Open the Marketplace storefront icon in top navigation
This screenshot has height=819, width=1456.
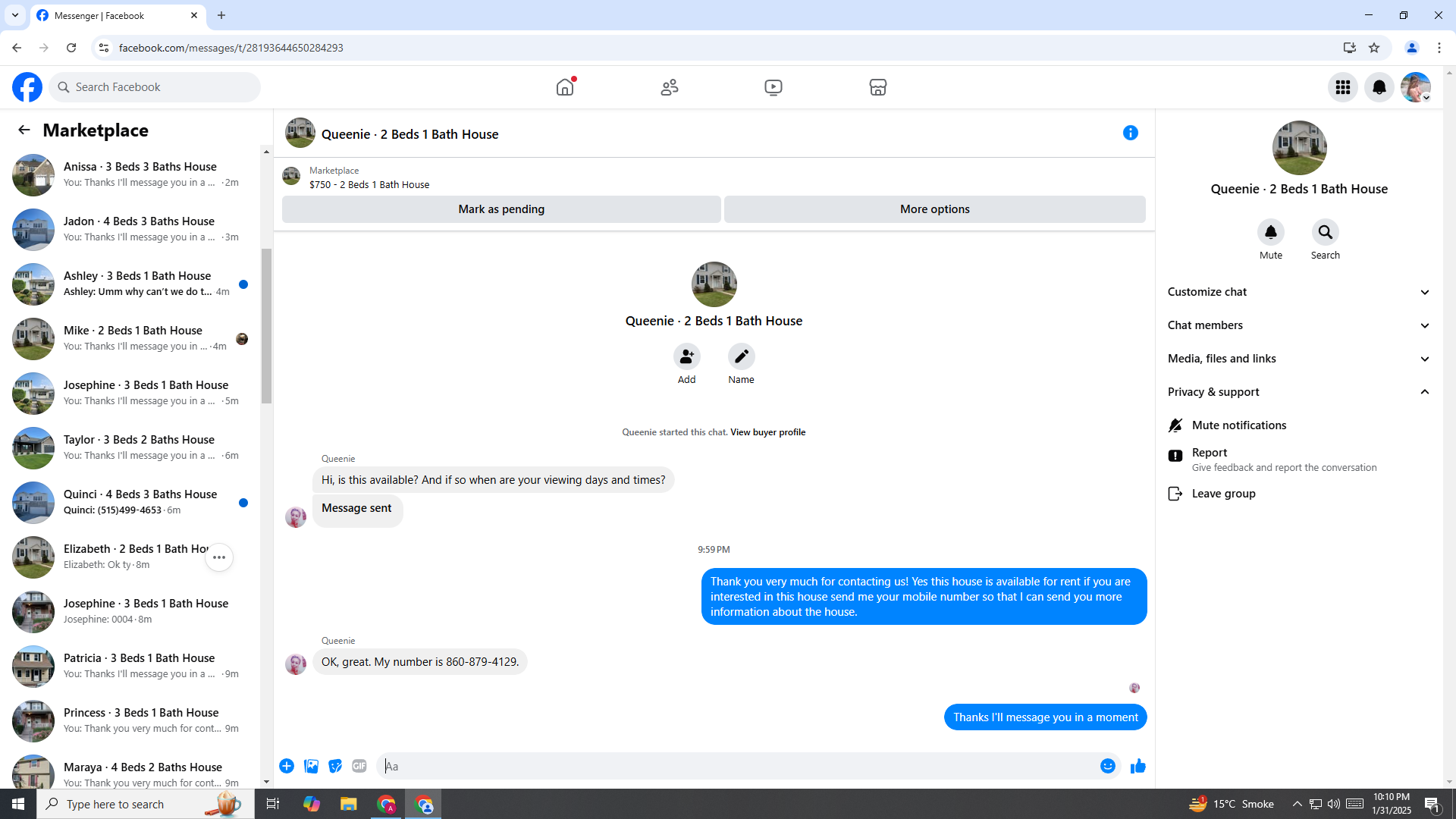click(878, 87)
